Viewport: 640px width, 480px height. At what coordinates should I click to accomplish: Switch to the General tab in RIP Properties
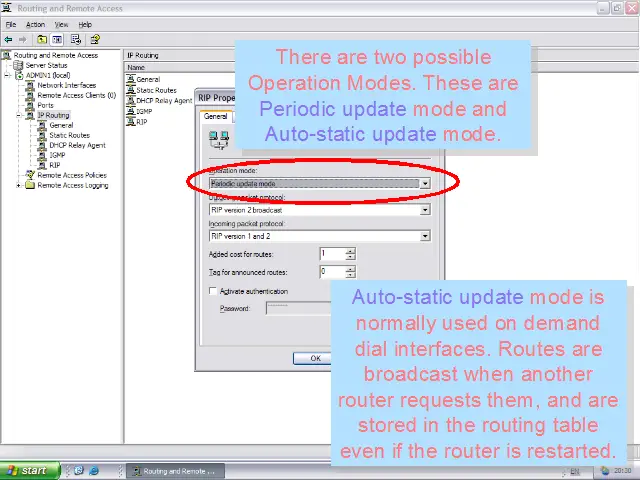(216, 116)
